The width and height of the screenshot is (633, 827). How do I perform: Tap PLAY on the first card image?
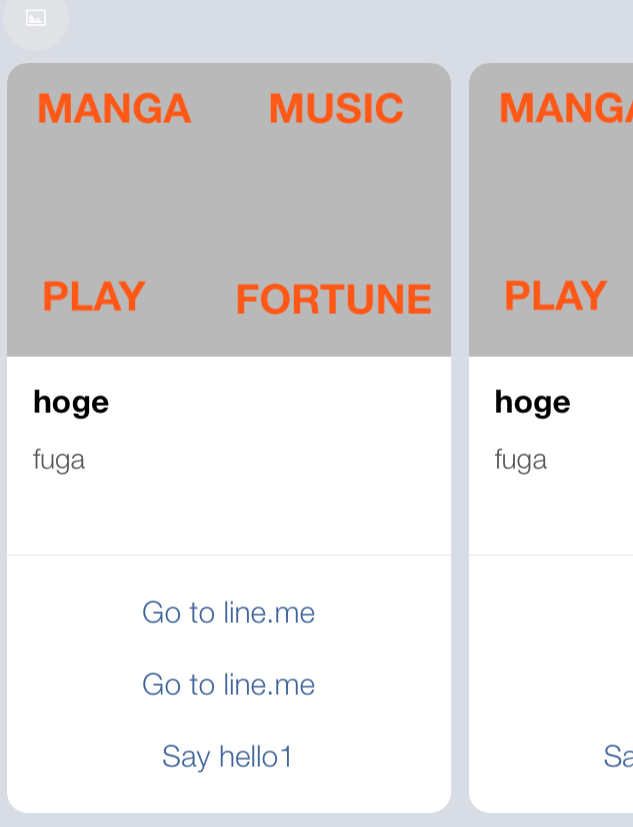click(x=94, y=296)
